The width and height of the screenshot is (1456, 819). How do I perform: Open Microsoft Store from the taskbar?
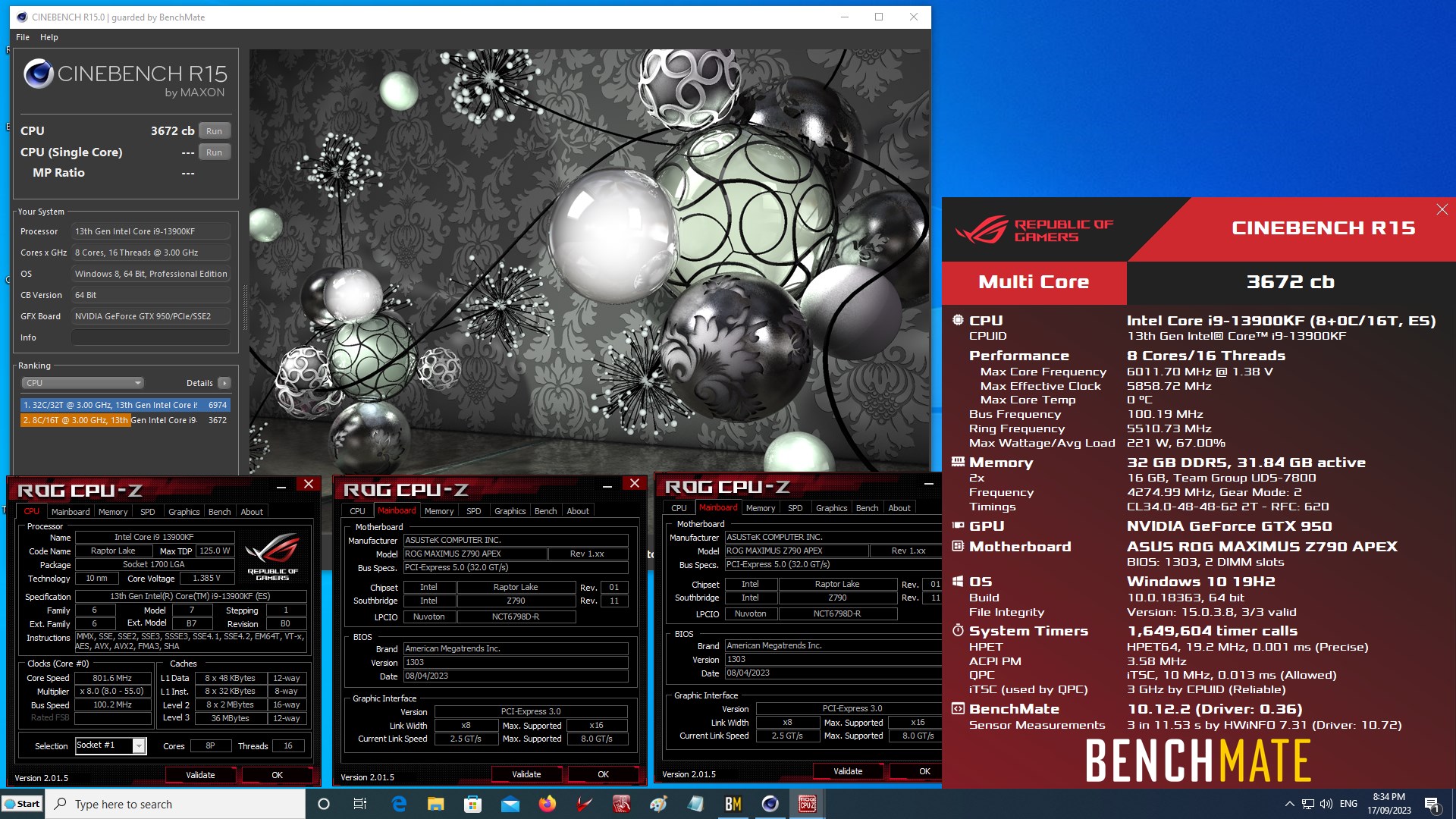472,804
